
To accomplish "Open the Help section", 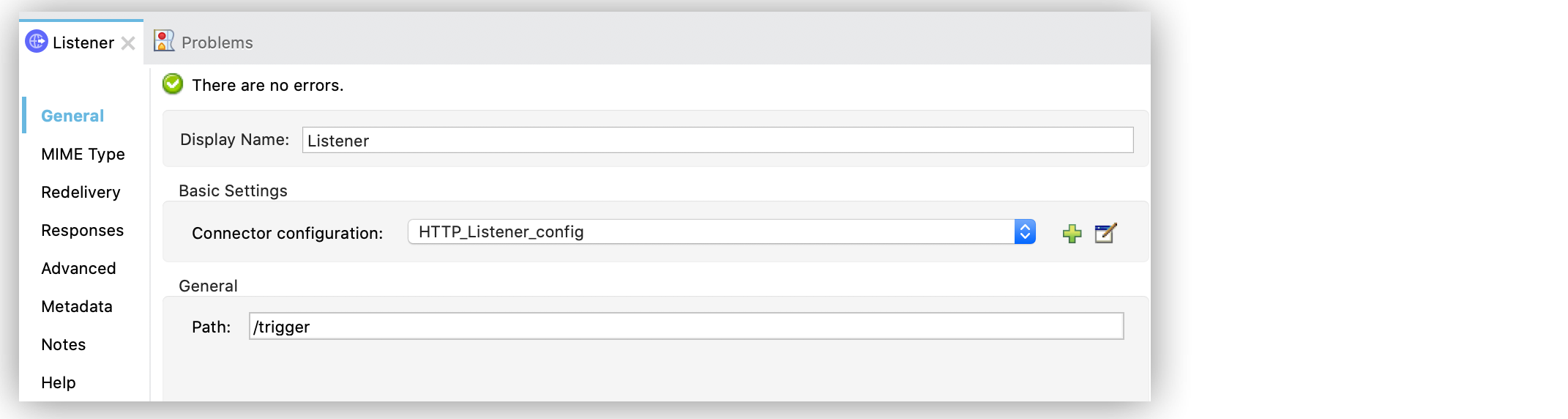I will (59, 382).
